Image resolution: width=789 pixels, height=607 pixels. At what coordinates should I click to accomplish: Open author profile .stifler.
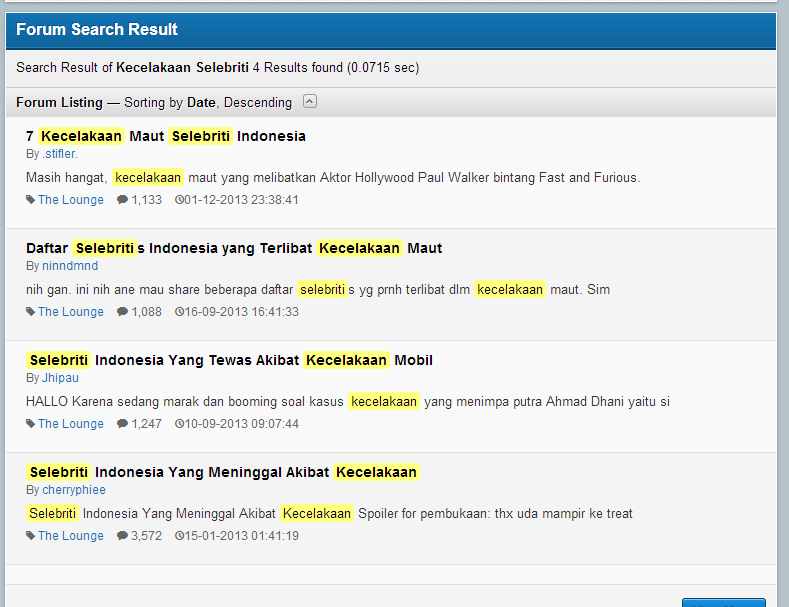60,154
